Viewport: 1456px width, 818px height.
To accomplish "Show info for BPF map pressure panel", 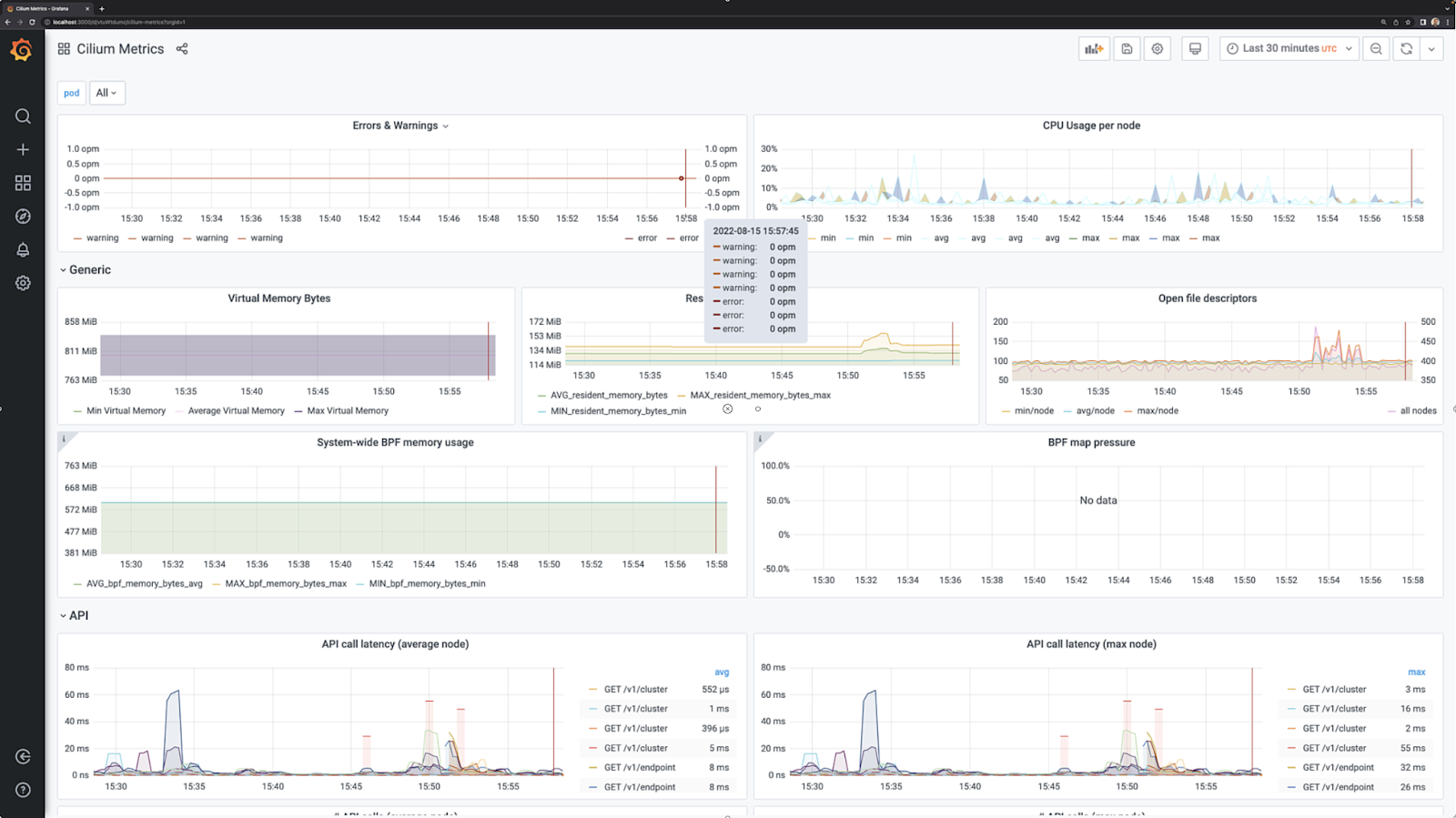I will click(760, 439).
